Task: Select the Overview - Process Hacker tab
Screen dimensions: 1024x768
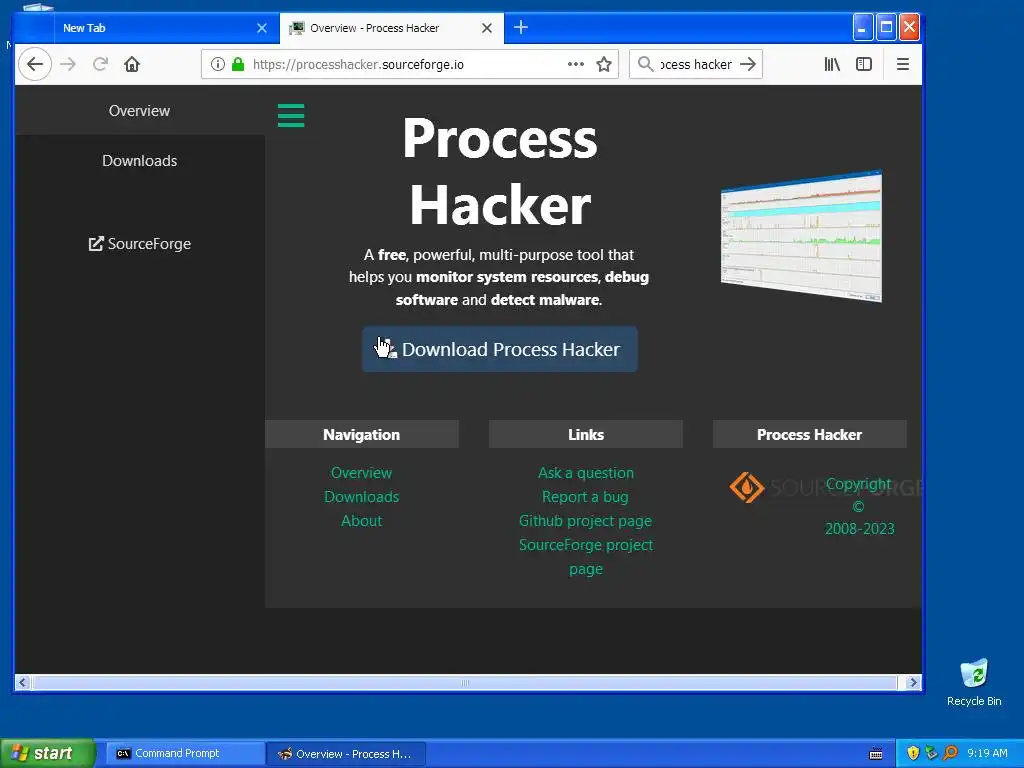Action: (392, 28)
